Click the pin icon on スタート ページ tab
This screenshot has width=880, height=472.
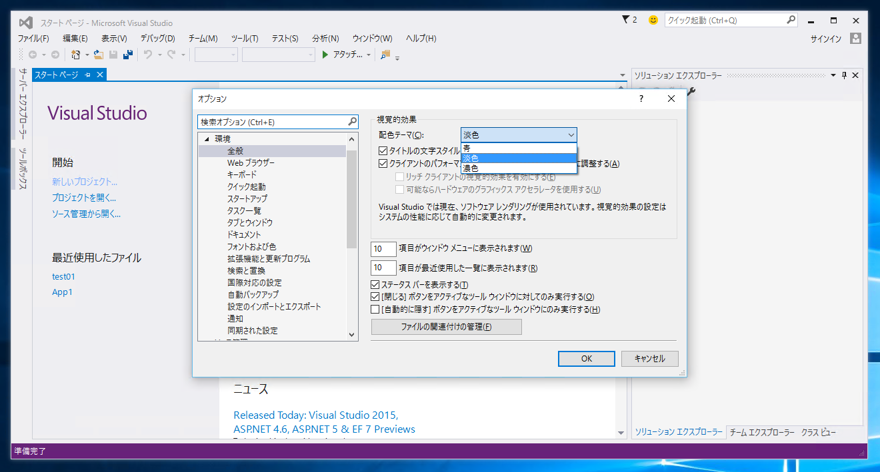88,75
